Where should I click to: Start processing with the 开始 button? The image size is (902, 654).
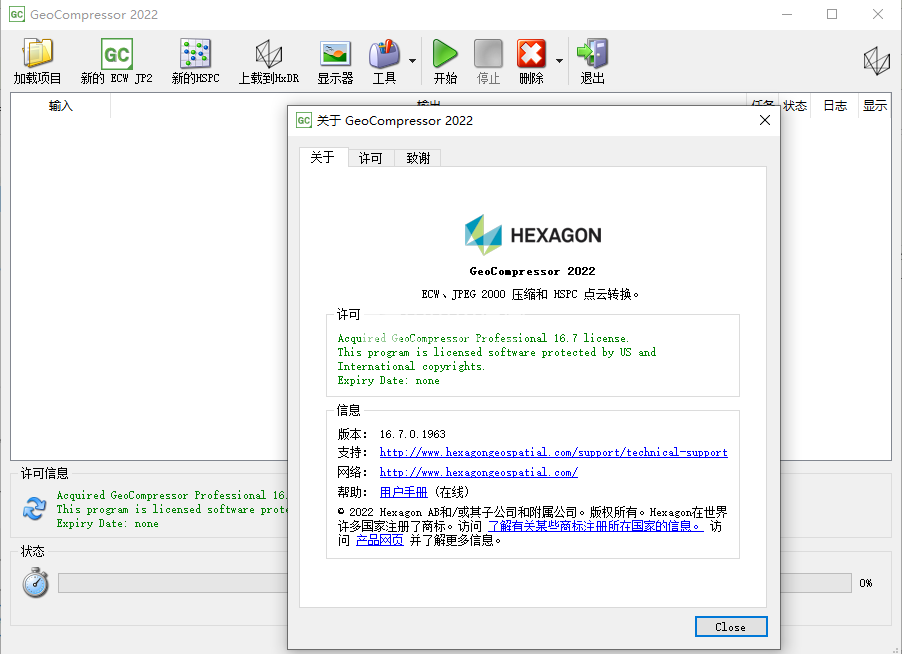click(445, 61)
